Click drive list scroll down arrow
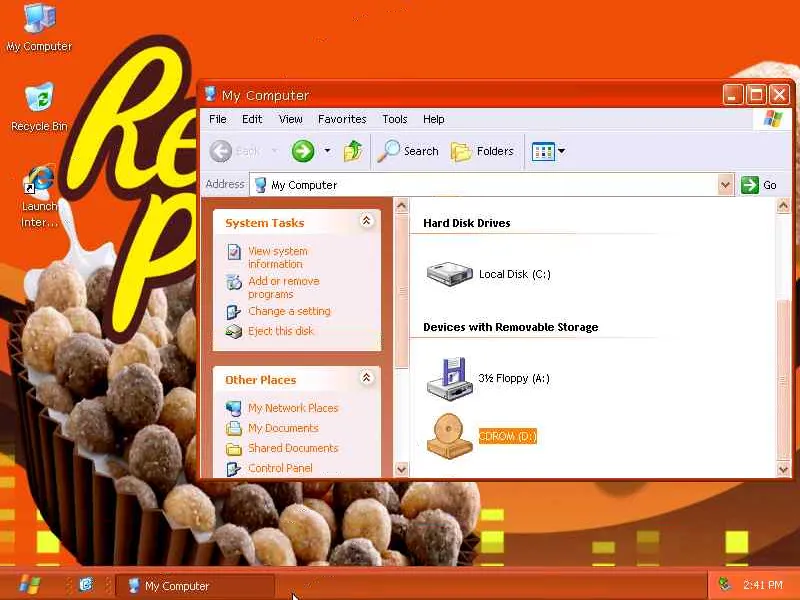Screen dimensions: 800x600 click(783, 469)
